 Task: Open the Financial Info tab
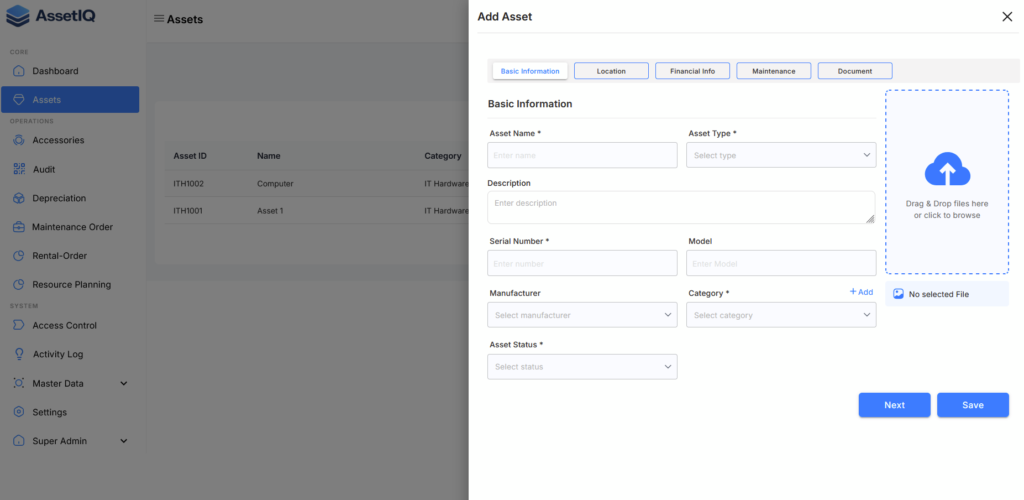click(692, 71)
